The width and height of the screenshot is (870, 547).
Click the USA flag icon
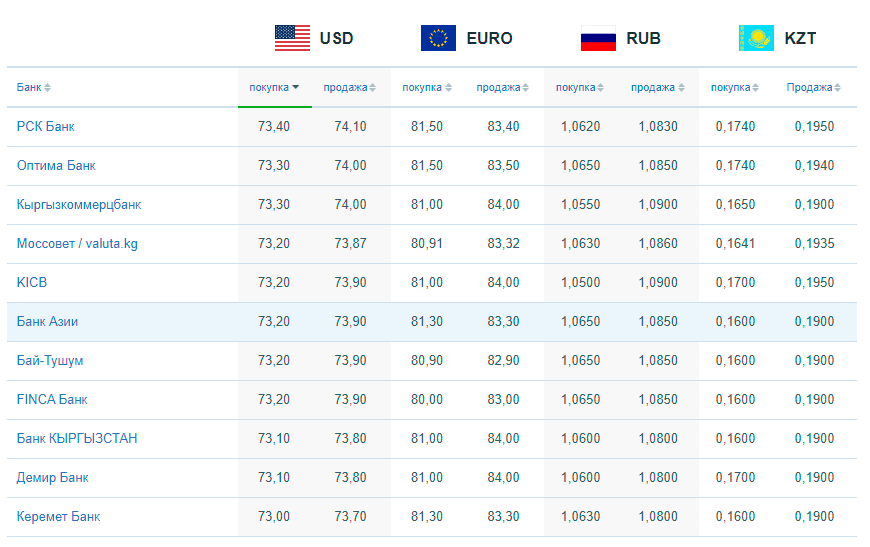(x=292, y=38)
